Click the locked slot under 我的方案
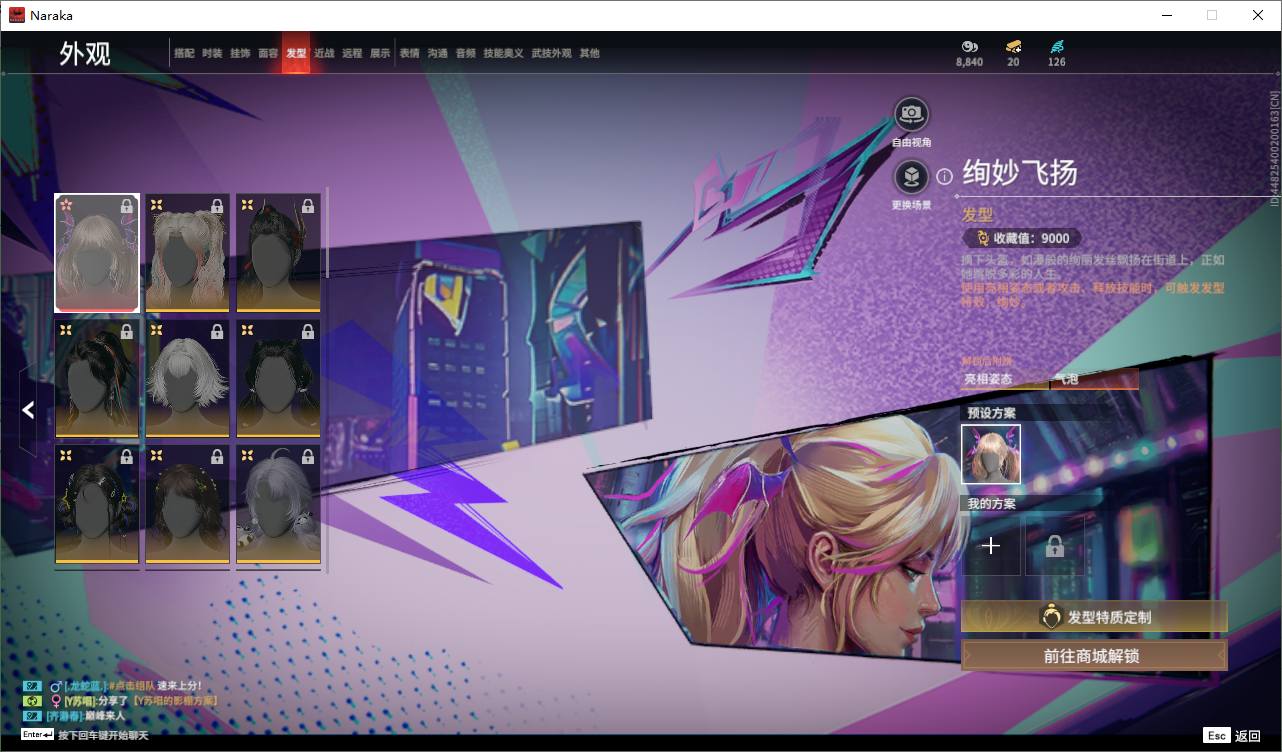The height and width of the screenshot is (752, 1282). coord(1054,546)
